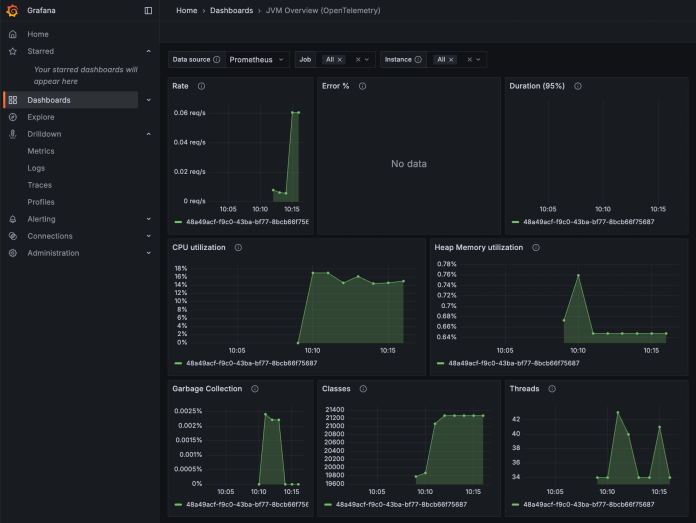Click the Heap Memory legend color swatch
This screenshot has height=523, width=696.
pos(440,364)
